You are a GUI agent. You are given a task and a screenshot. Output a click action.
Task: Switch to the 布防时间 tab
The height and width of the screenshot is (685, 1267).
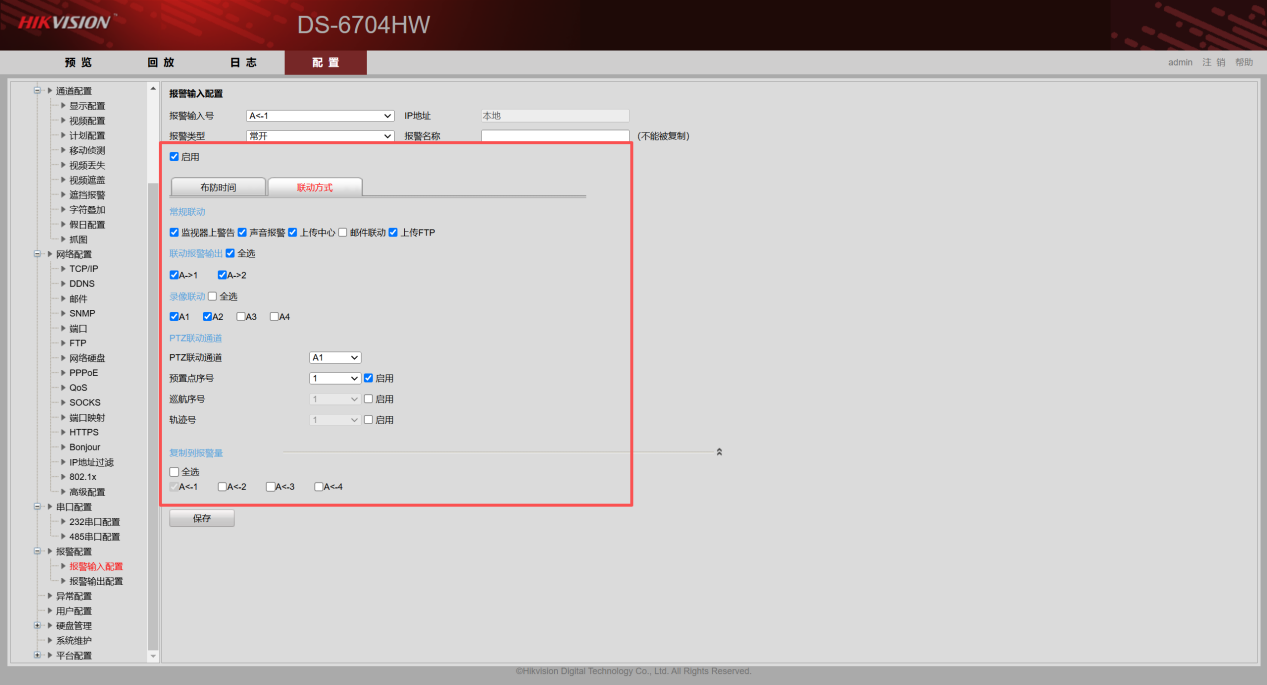pyautogui.click(x=218, y=187)
